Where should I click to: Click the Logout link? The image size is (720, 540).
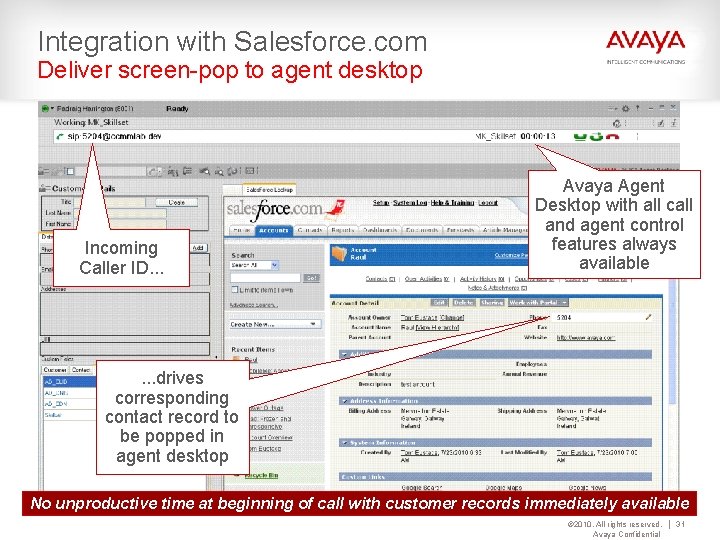pos(488,202)
